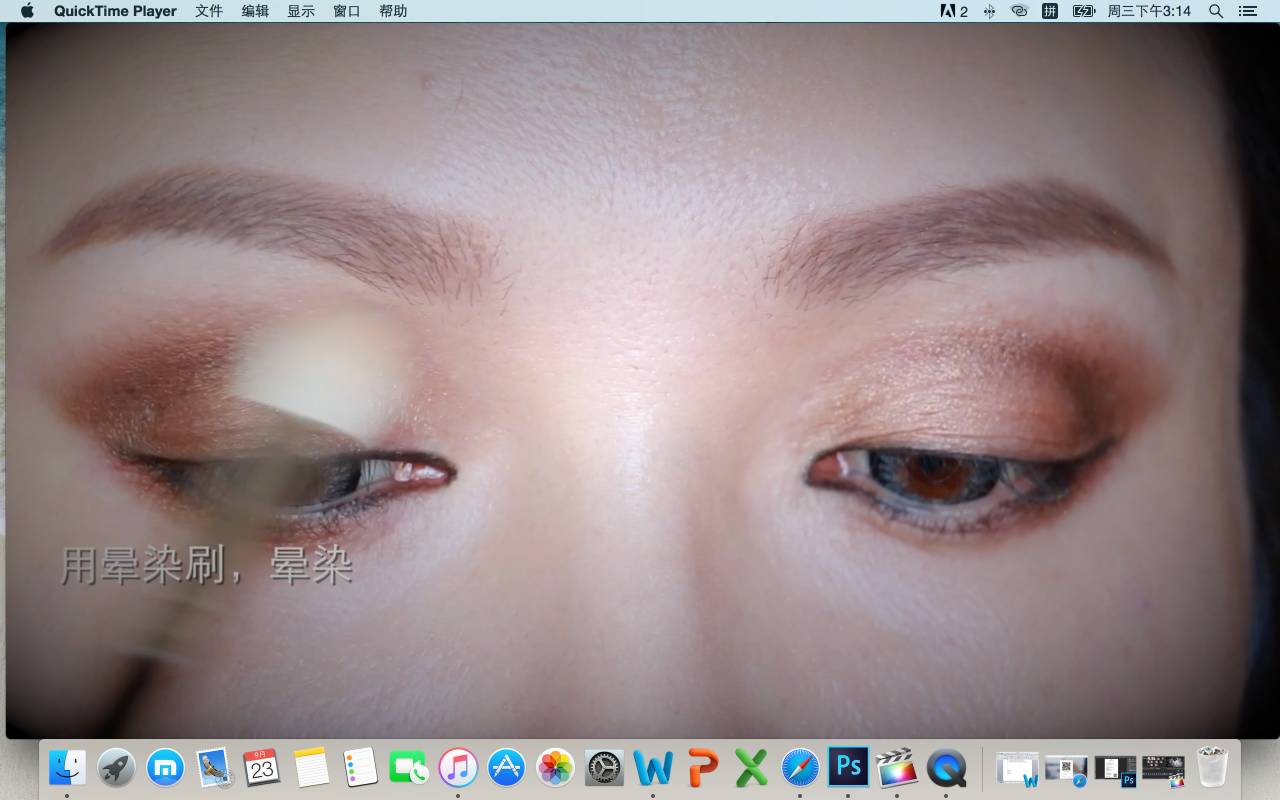Open iTunes from the dock
The width and height of the screenshot is (1280, 800).
click(x=457, y=768)
